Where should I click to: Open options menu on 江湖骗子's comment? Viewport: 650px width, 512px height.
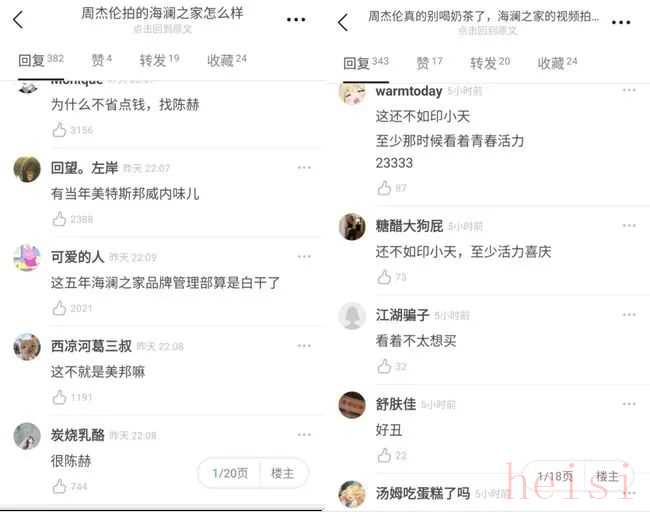pyautogui.click(x=629, y=315)
